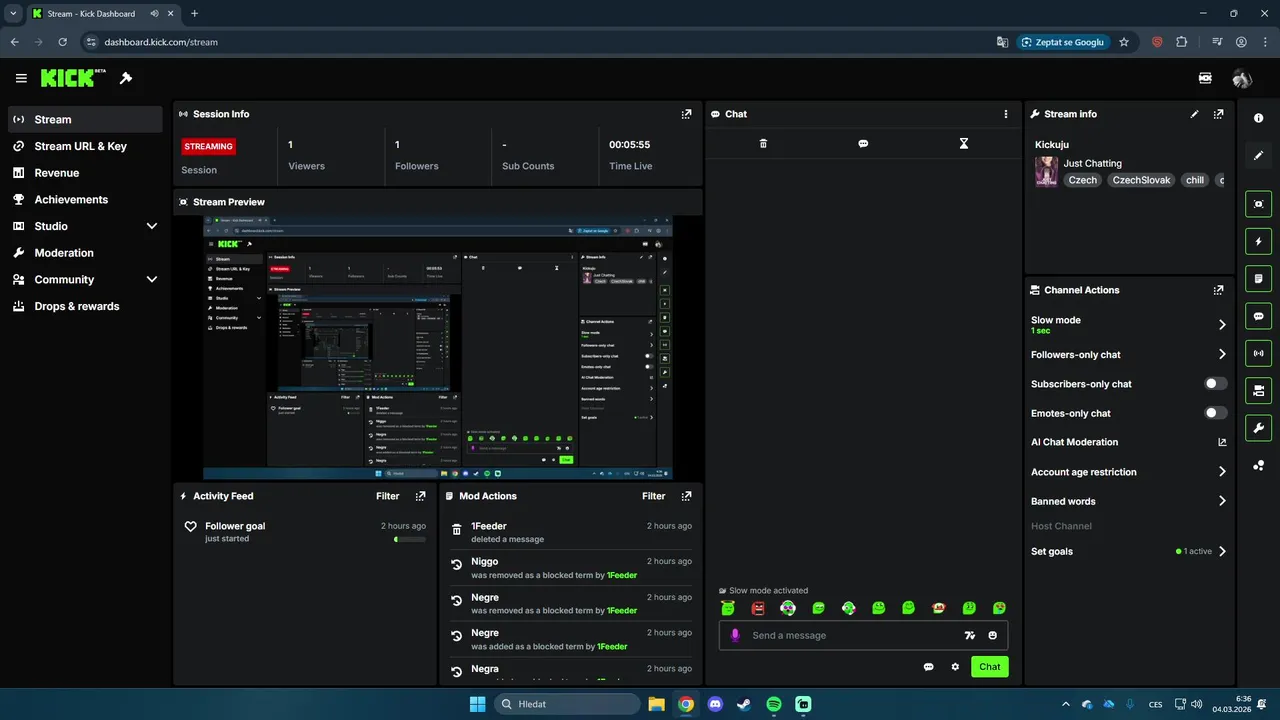
Task: Click the hourglass icon at top of Chat
Action: (964, 143)
